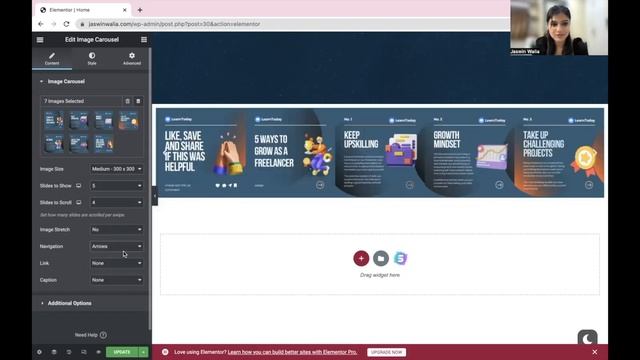Toggle responsive device icon next to Slides to Show
640x360 pixels.
point(78,186)
